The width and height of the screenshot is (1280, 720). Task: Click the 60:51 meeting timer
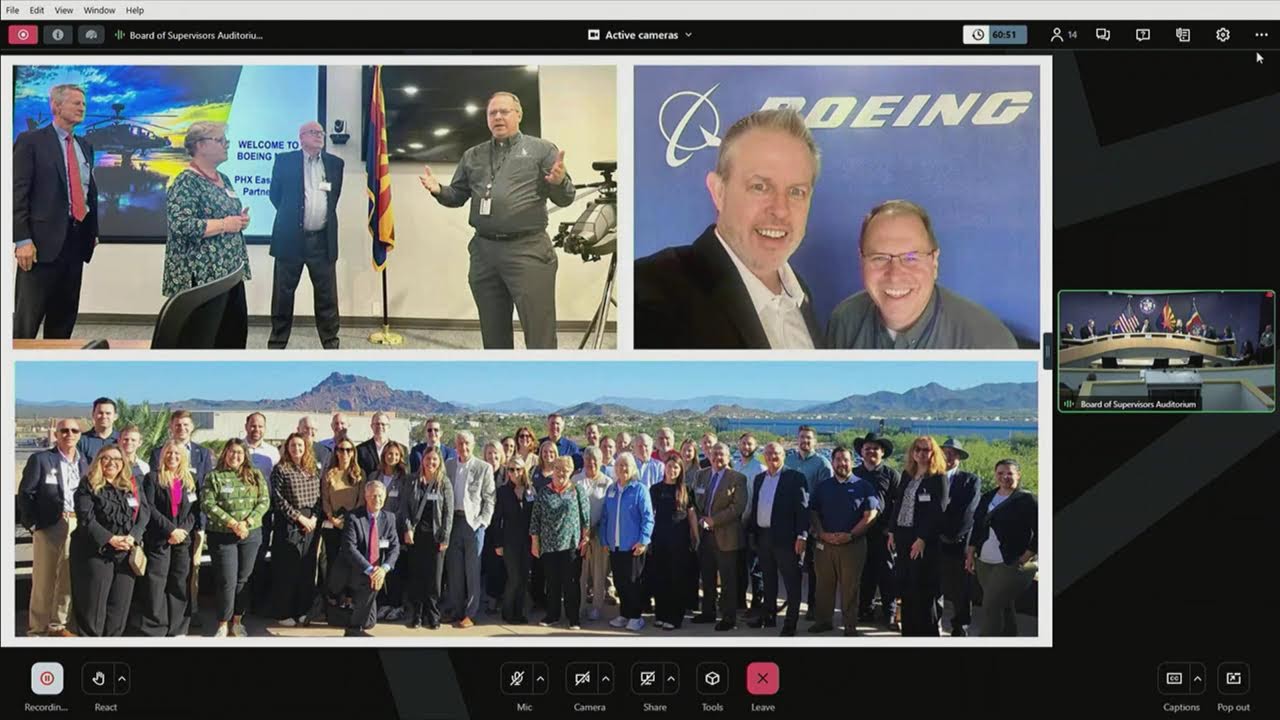coord(995,35)
